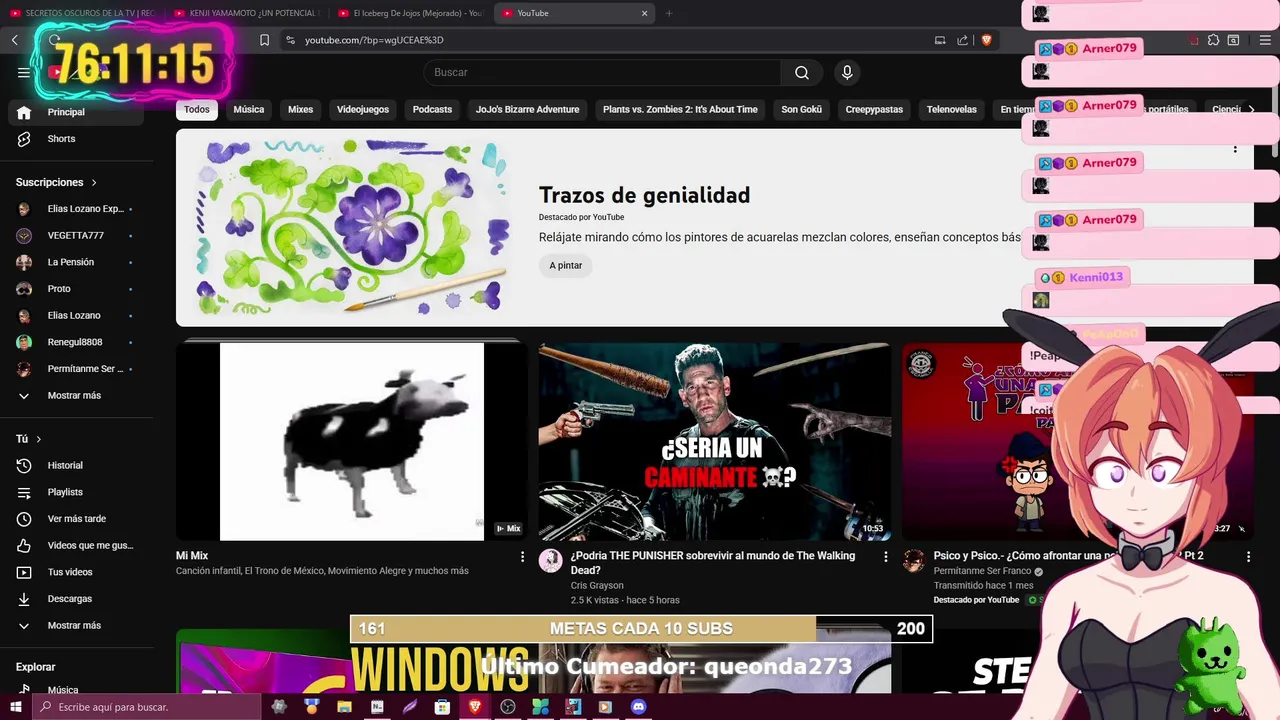Open a new browser tab
The width and height of the screenshot is (1280, 720).
tap(669, 13)
